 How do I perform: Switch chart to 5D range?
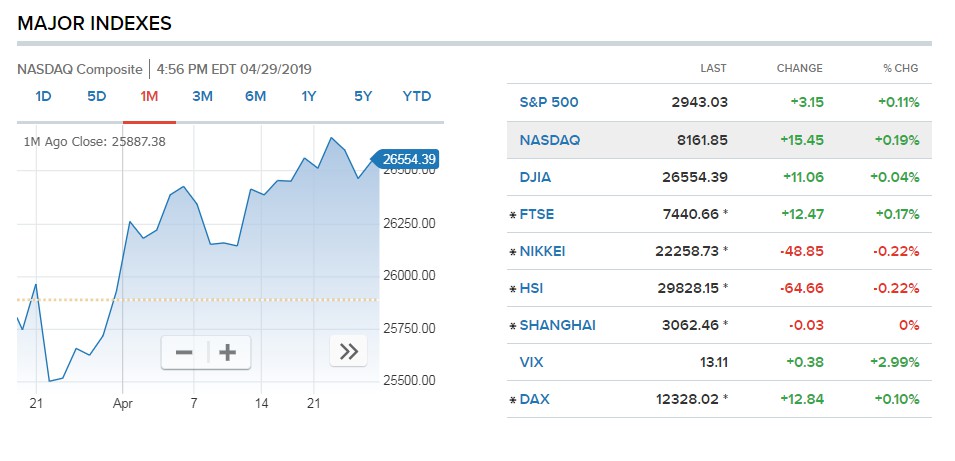(96, 96)
